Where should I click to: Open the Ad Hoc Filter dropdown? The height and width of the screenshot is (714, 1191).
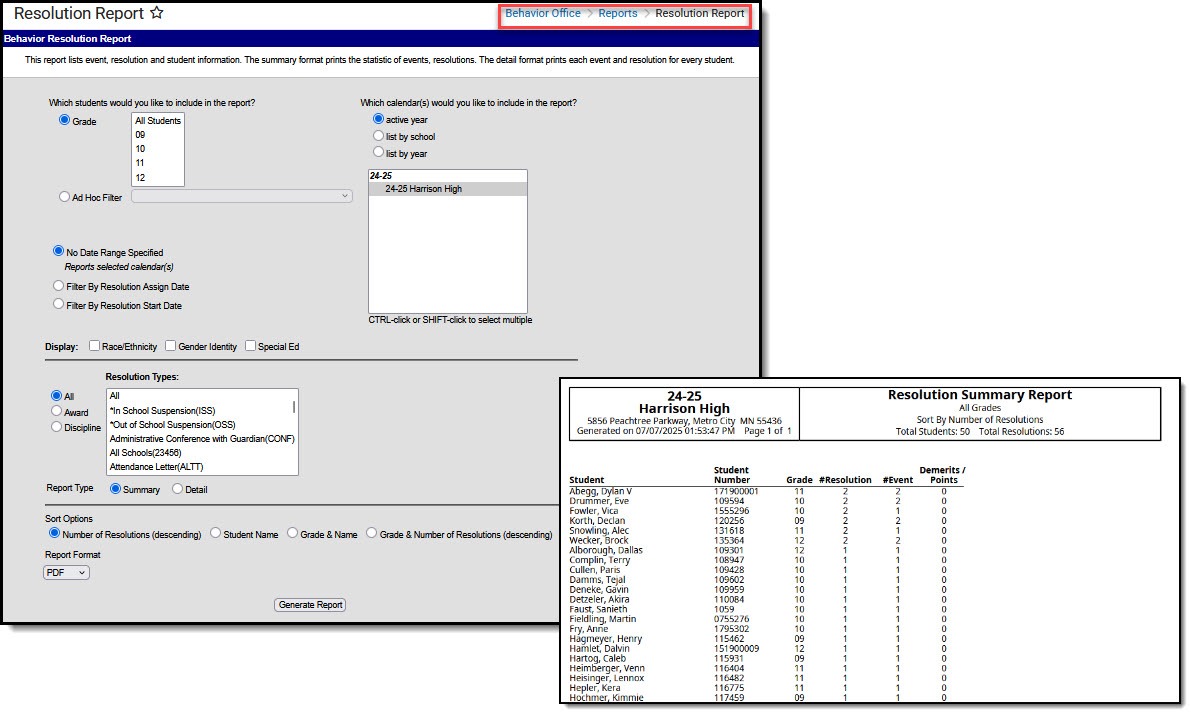pyautogui.click(x=242, y=196)
